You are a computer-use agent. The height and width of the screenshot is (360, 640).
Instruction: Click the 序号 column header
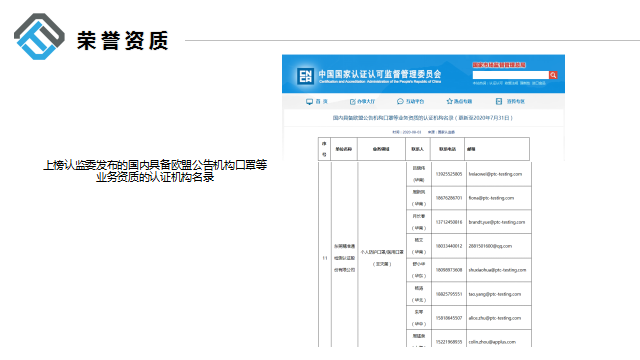click(324, 149)
